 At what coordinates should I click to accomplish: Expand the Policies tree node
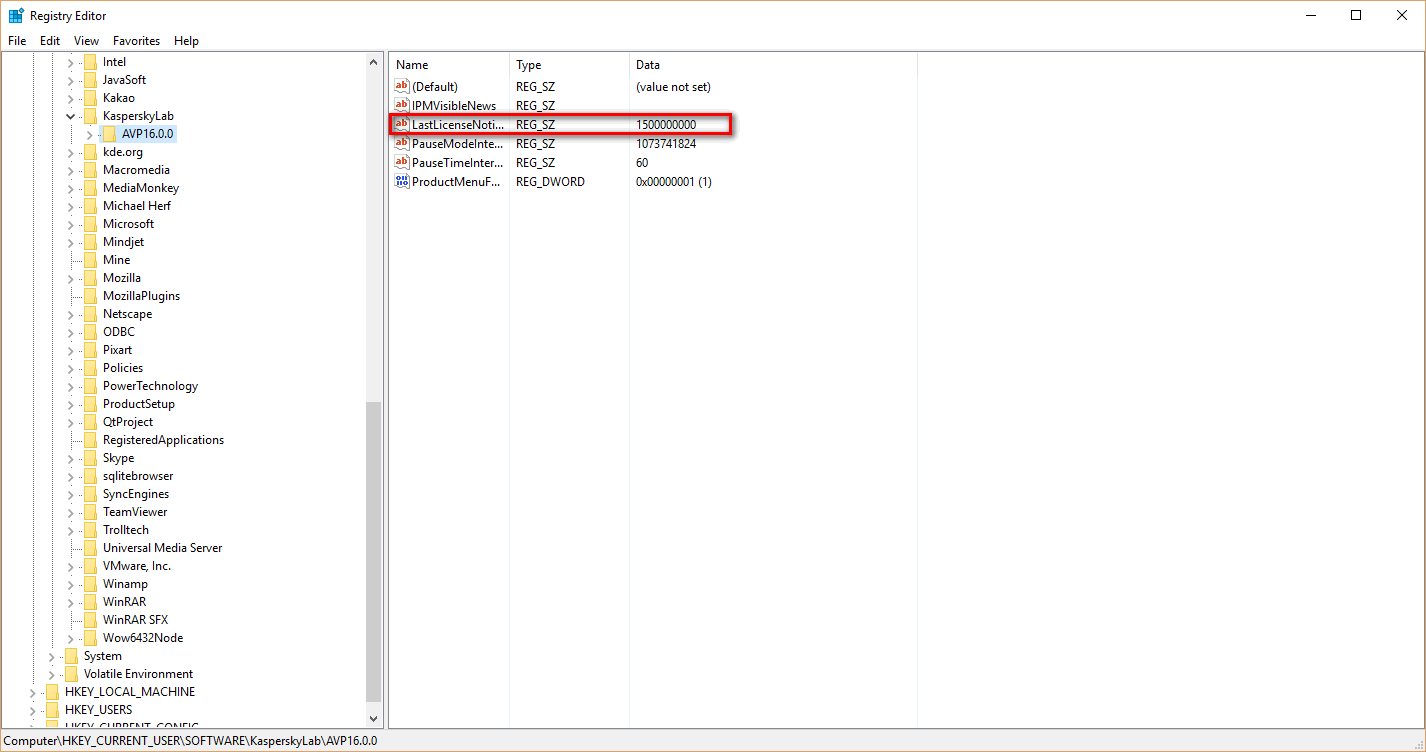pyautogui.click(x=71, y=368)
